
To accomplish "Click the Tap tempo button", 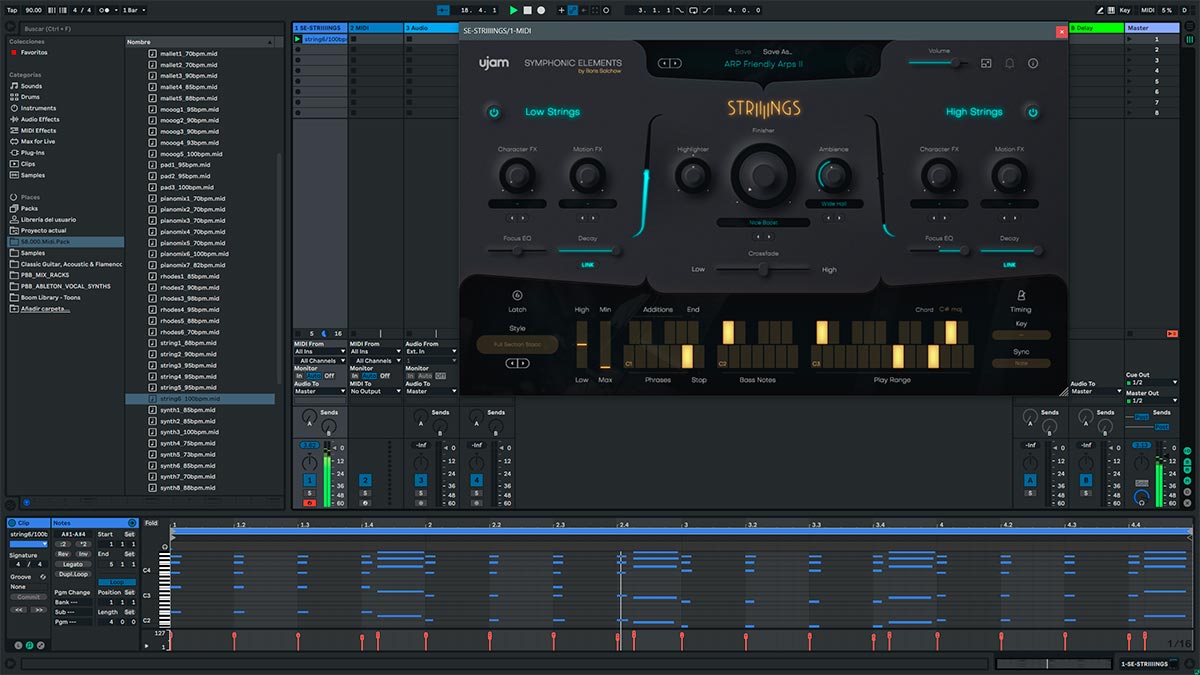I will [x=11, y=10].
